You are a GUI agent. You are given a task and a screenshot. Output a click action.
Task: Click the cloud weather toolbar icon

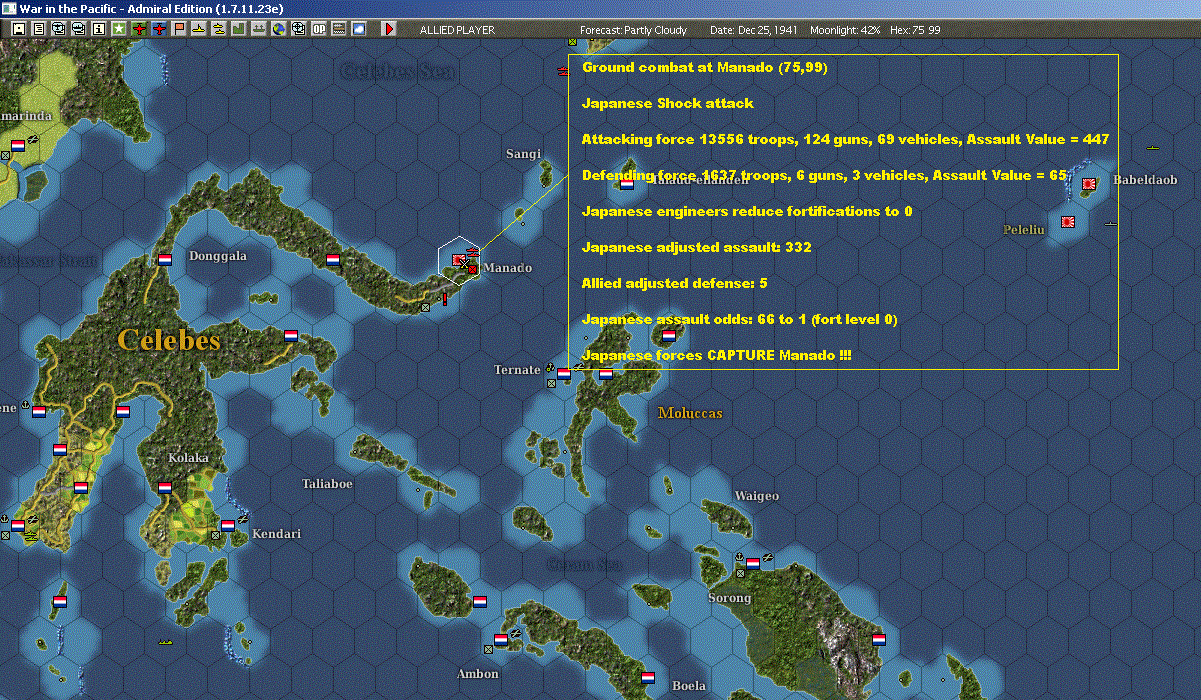click(359, 29)
